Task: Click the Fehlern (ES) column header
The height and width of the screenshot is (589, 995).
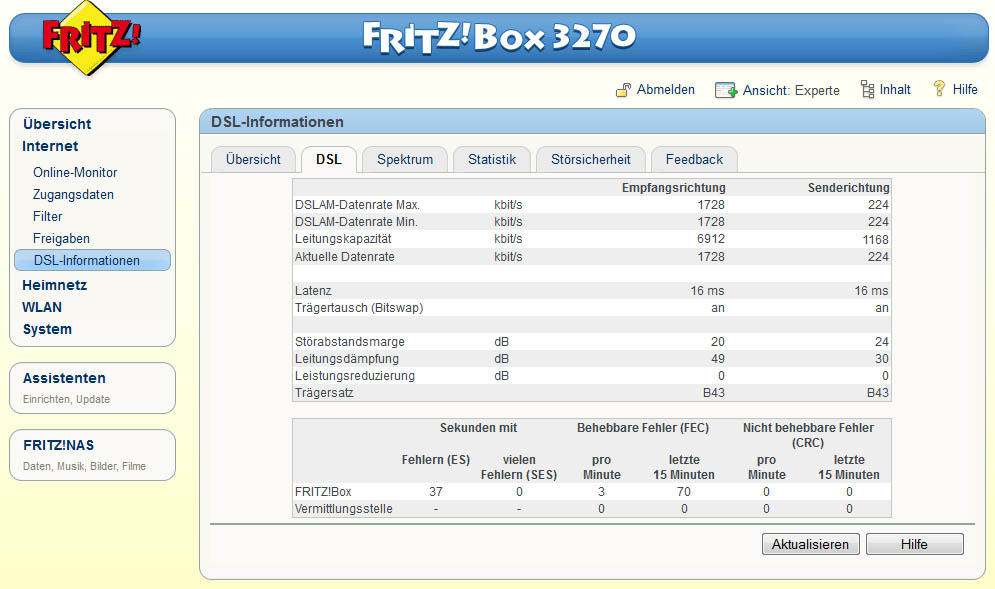Action: [x=436, y=460]
